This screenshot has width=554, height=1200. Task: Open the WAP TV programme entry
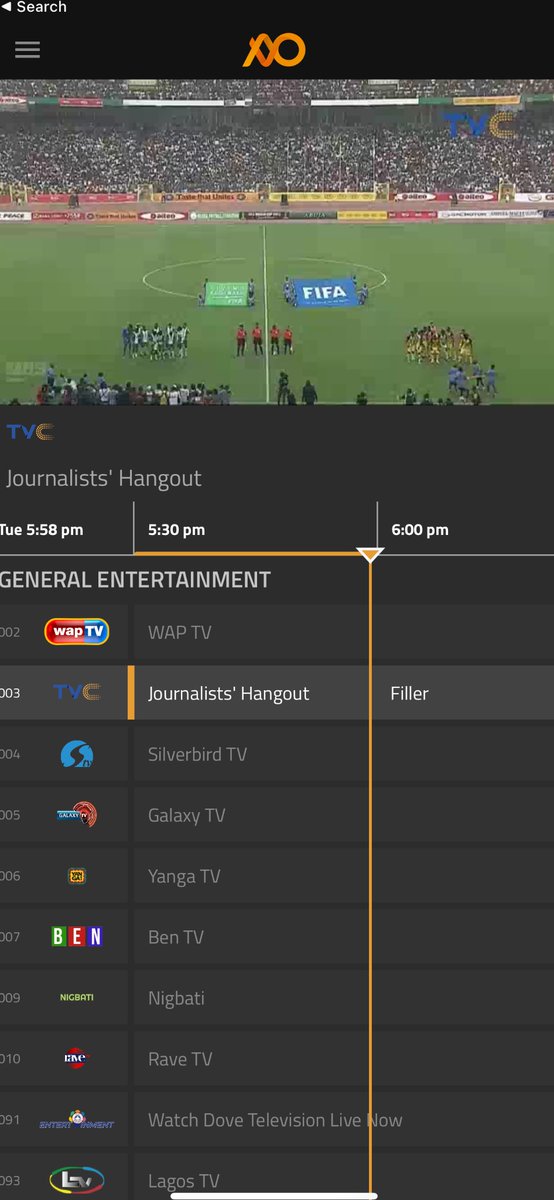pyautogui.click(x=344, y=632)
